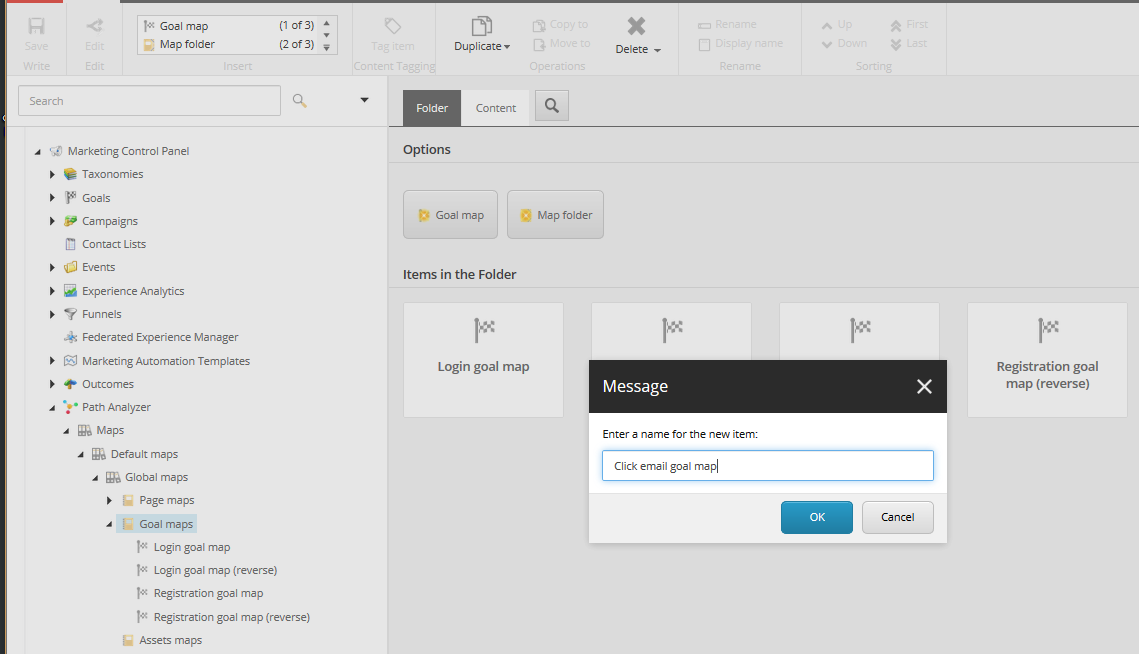Expand the Taxonomies node
Viewport: 1139px width, 654px height.
(x=52, y=174)
